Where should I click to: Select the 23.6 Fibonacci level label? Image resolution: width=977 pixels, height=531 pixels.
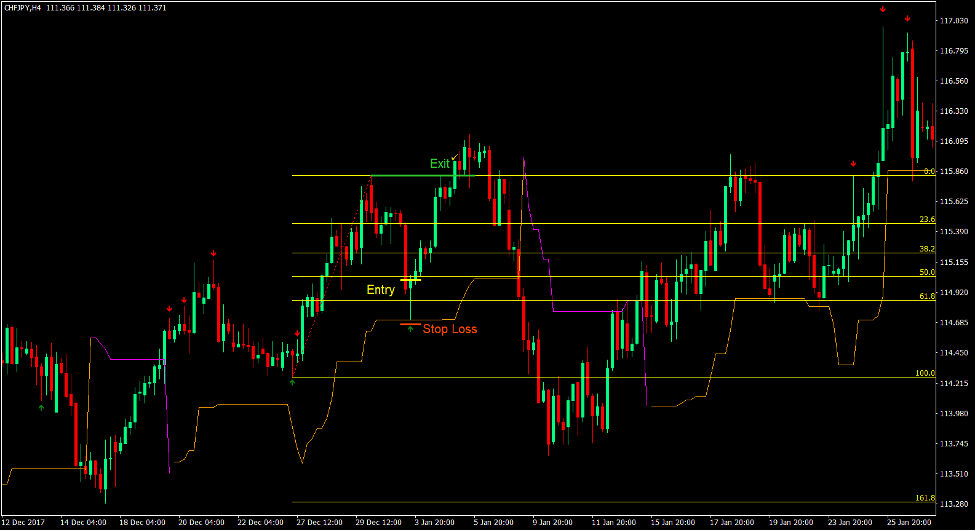pyautogui.click(x=926, y=219)
